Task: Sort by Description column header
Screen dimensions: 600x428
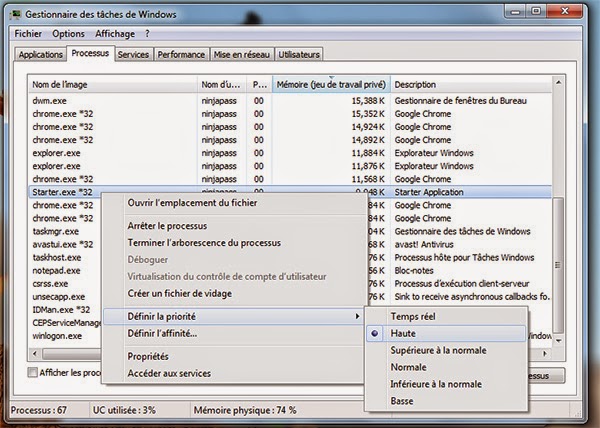Action: point(471,85)
